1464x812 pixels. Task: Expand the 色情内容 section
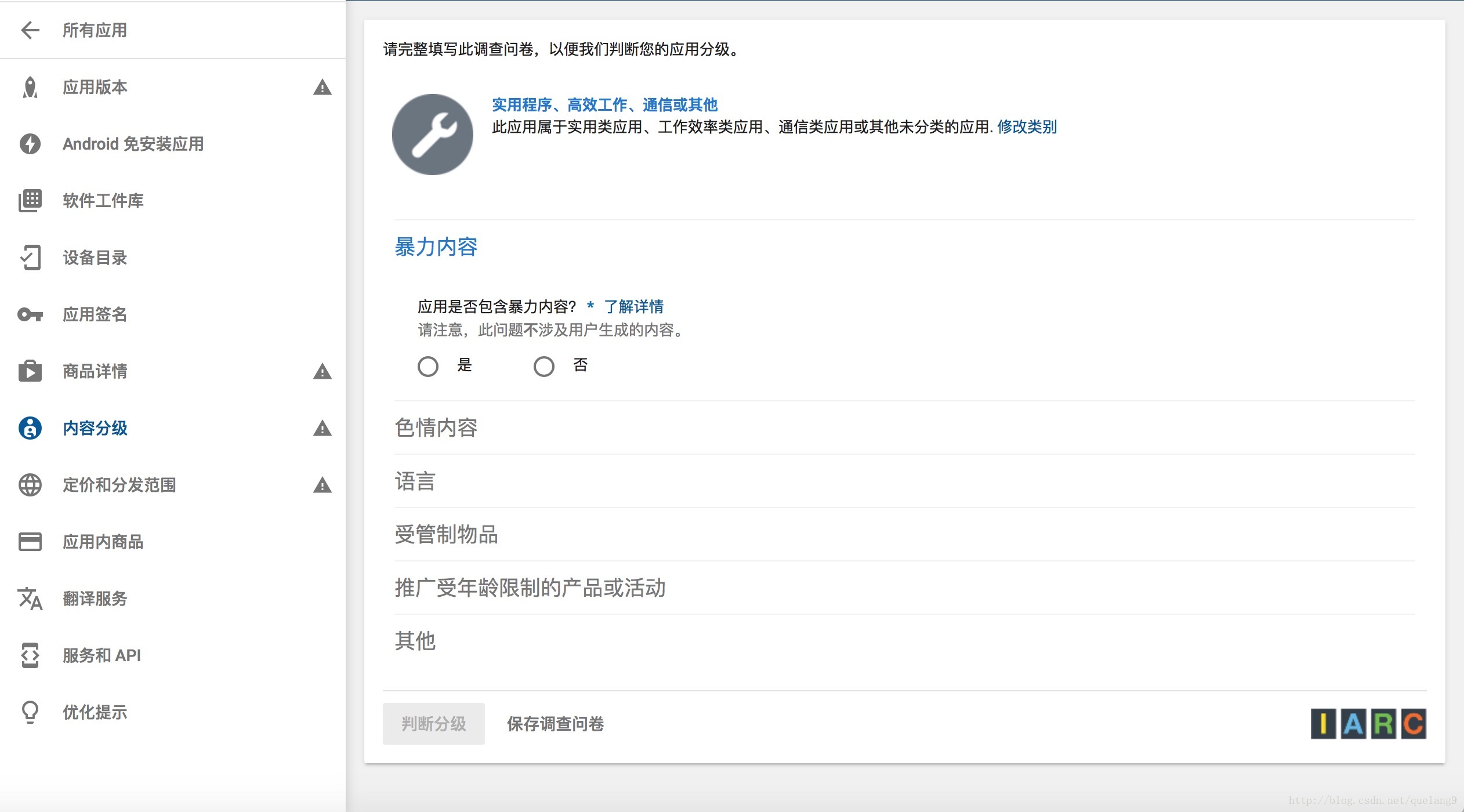click(x=436, y=428)
